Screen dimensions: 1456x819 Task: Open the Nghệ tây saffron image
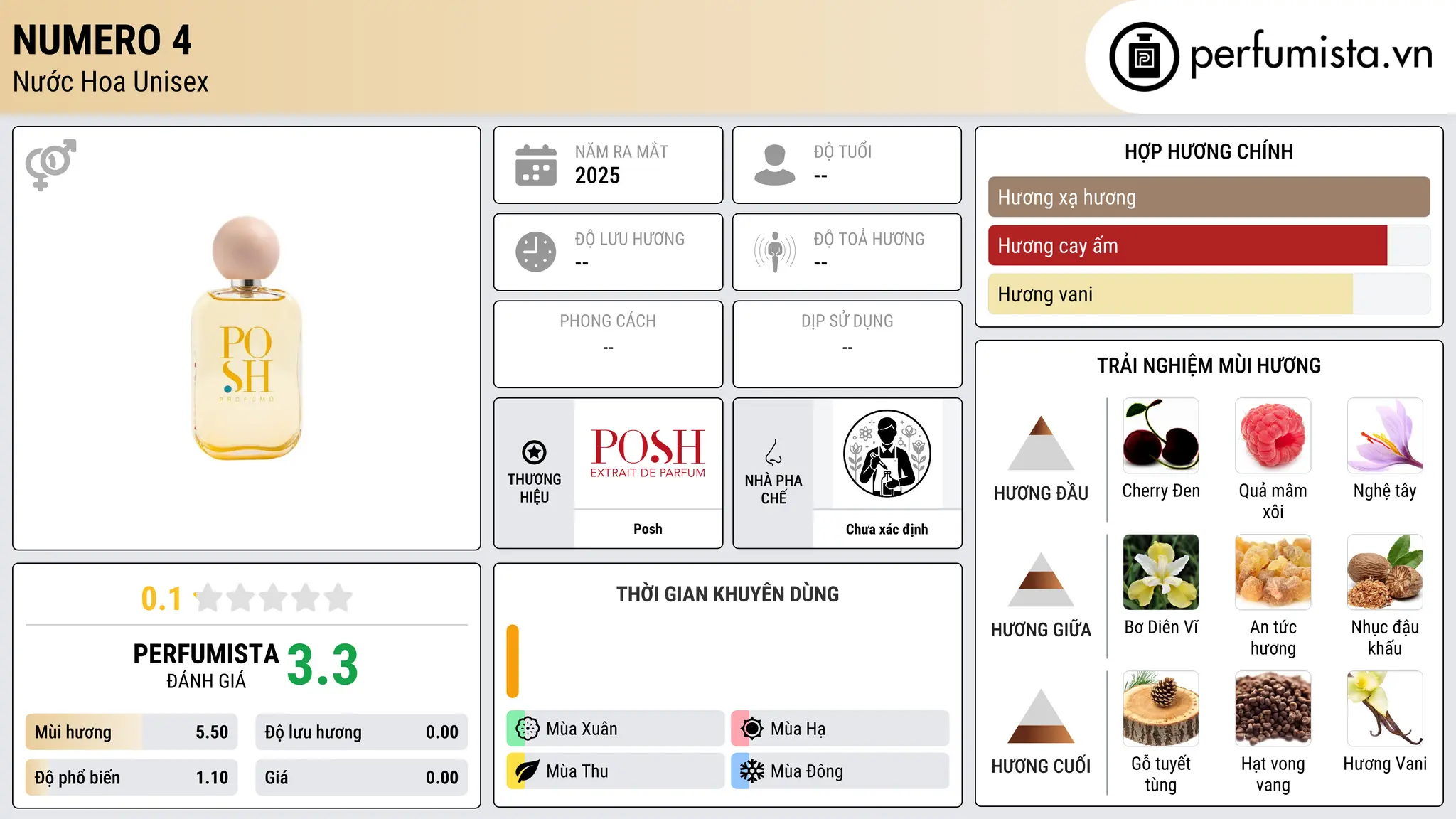click(x=1385, y=436)
